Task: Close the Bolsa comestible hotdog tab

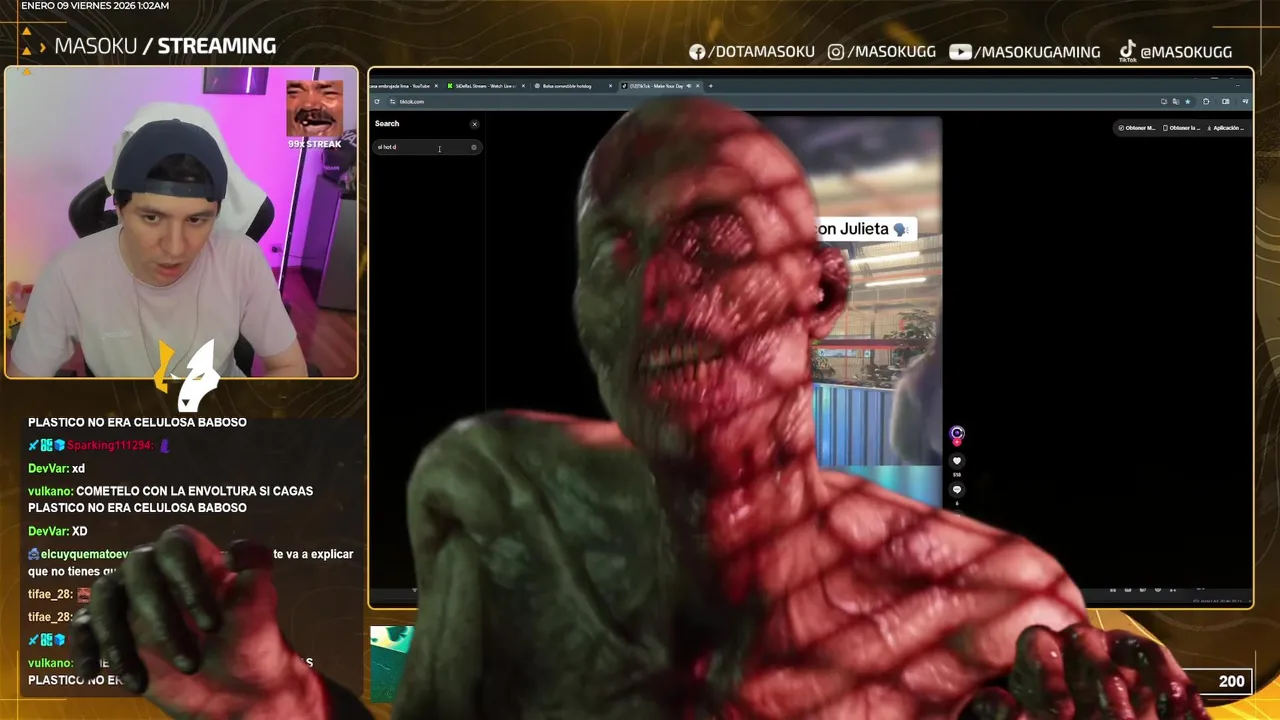Action: coord(610,86)
